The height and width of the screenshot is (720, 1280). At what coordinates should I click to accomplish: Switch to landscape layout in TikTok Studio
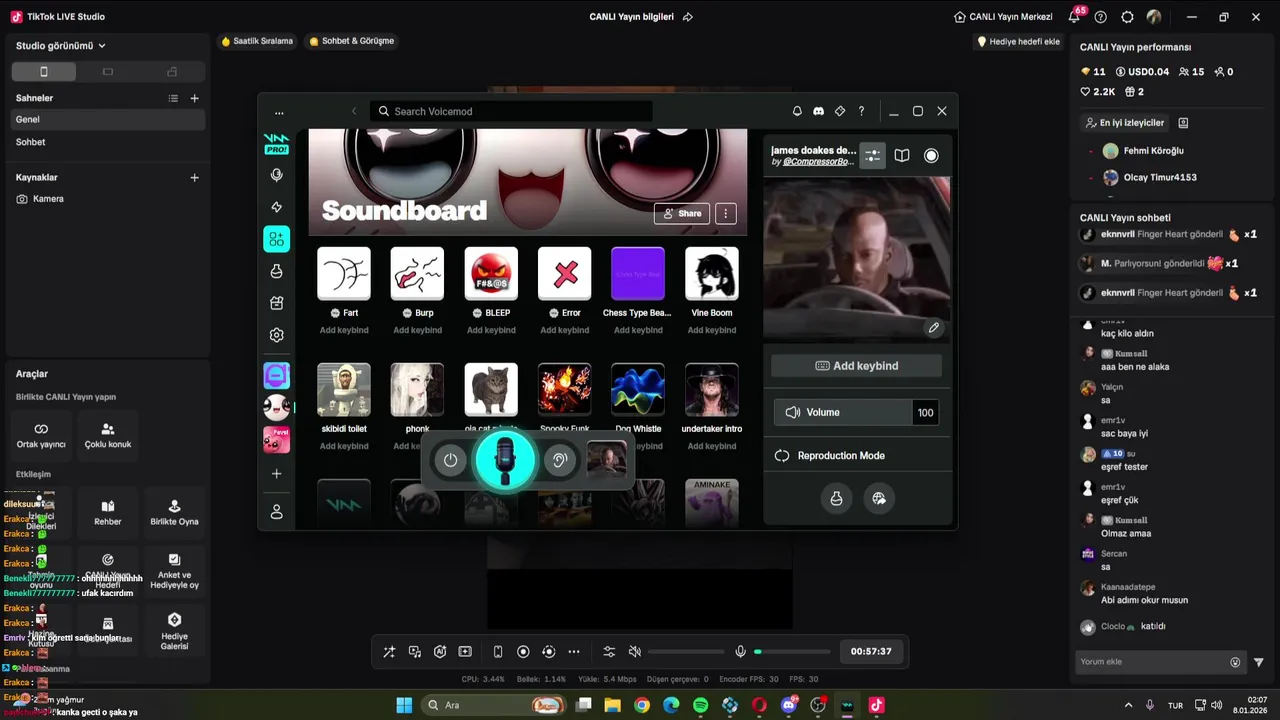(x=108, y=71)
